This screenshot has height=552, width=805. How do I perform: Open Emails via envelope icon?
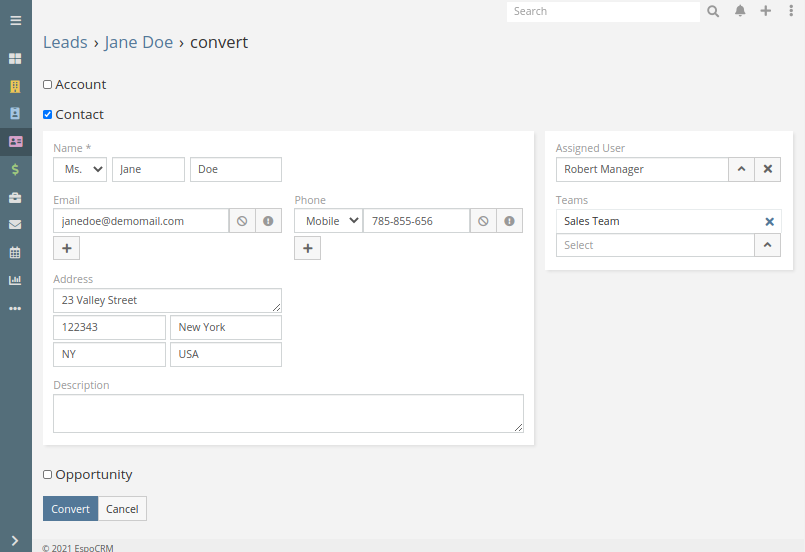15,225
